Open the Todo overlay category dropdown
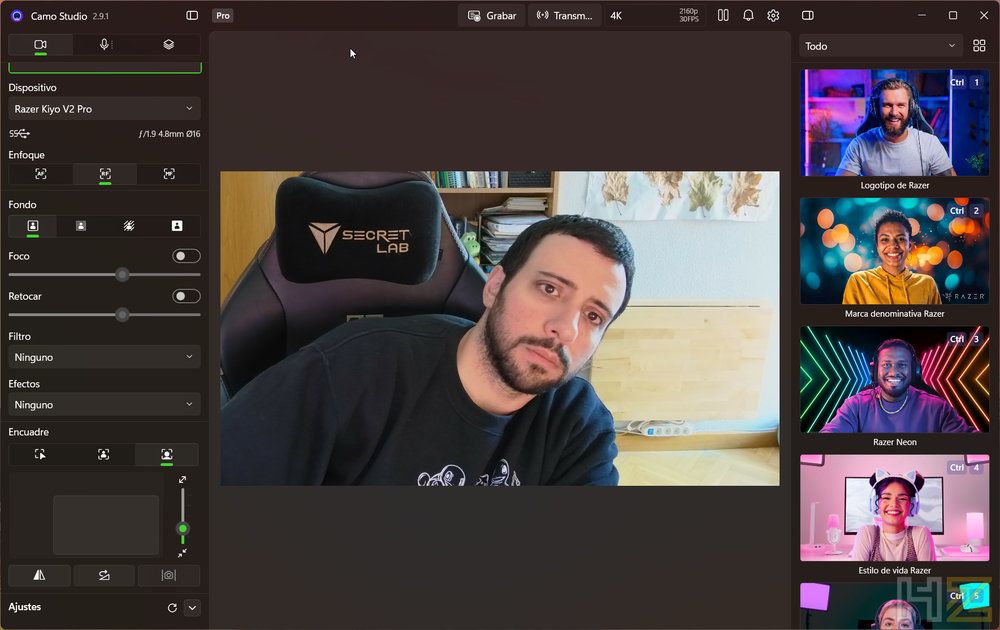Viewport: 1000px width, 630px height. click(x=880, y=46)
